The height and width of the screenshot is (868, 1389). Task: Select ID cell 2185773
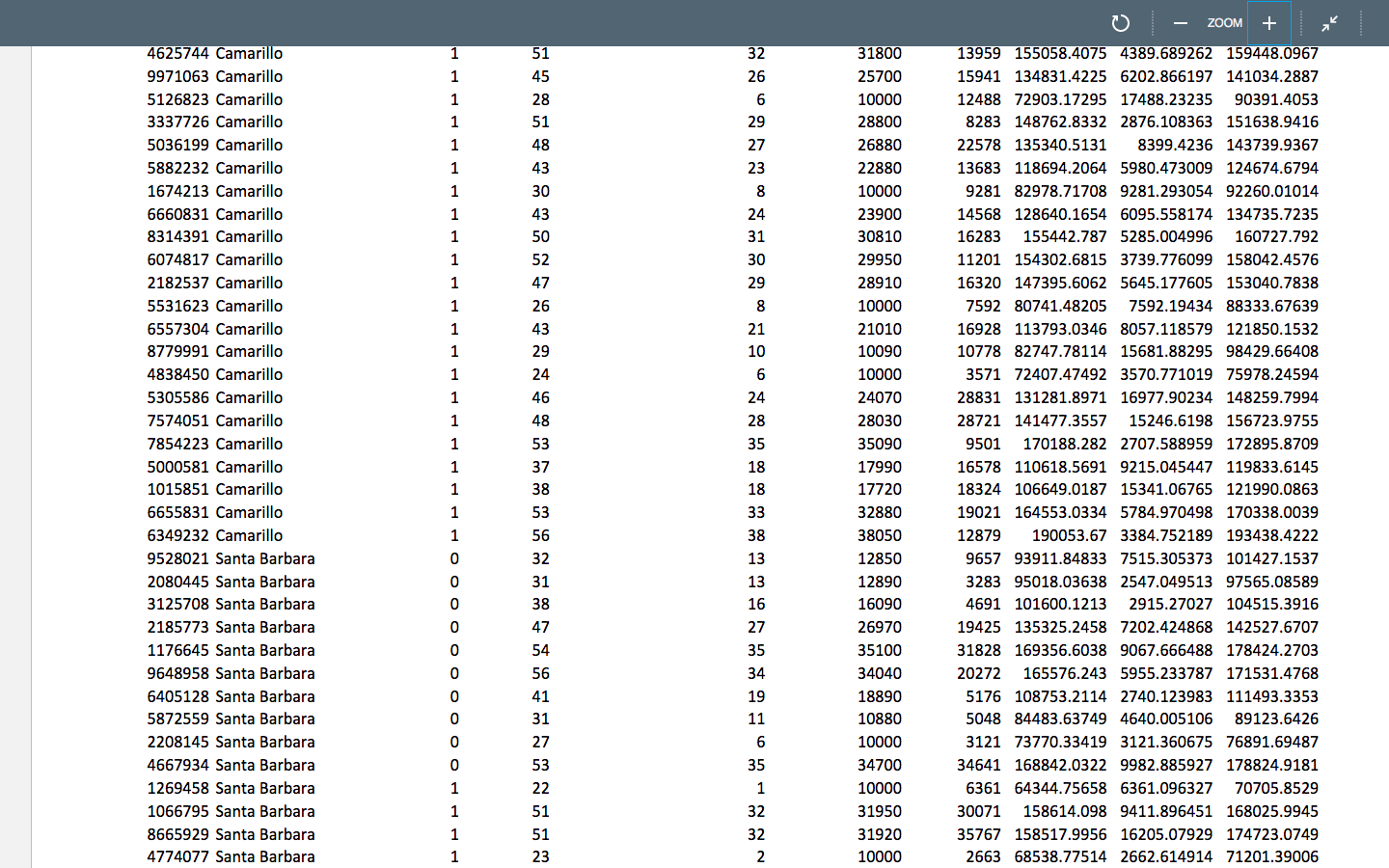point(177,627)
